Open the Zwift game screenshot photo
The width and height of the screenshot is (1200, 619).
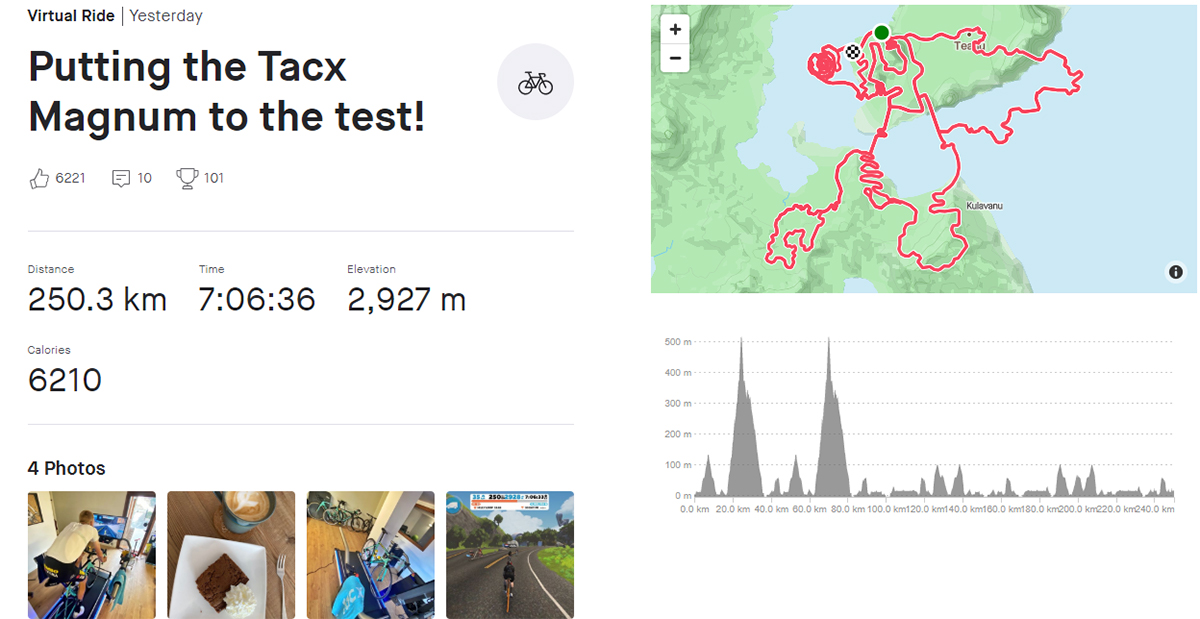point(510,555)
